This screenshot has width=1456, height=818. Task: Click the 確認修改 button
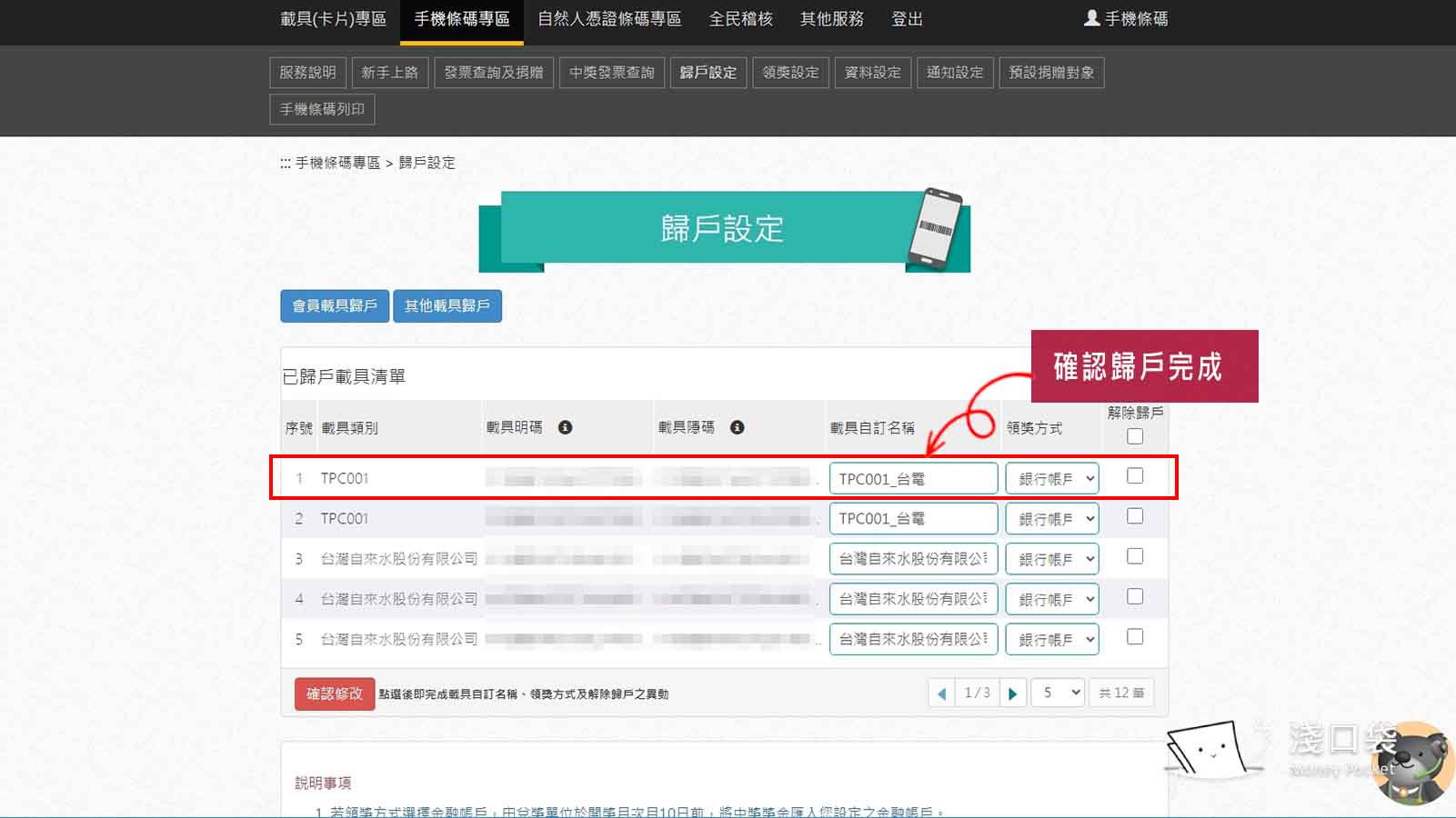(x=333, y=693)
